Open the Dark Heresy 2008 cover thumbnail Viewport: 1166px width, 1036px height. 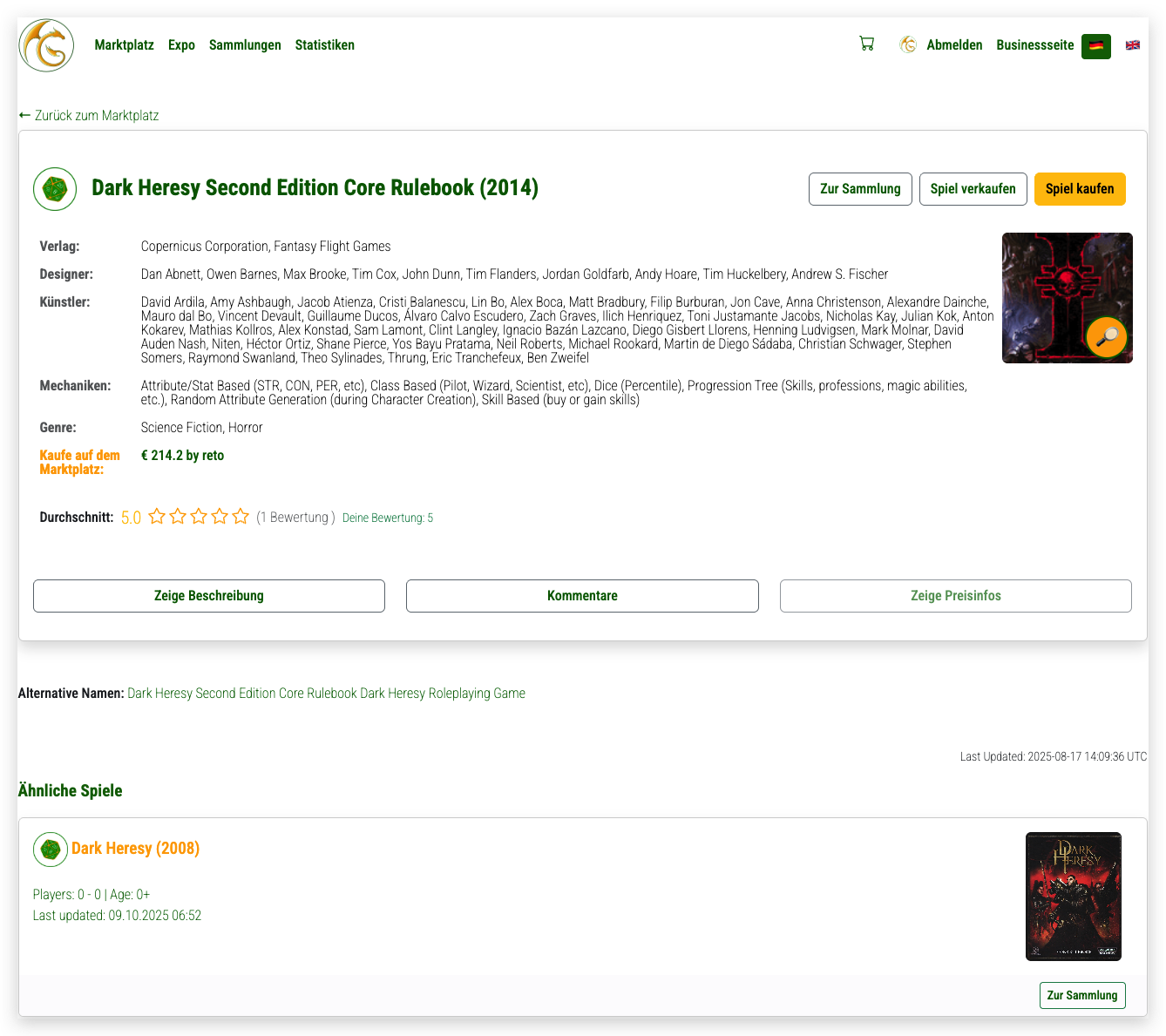[1073, 897]
